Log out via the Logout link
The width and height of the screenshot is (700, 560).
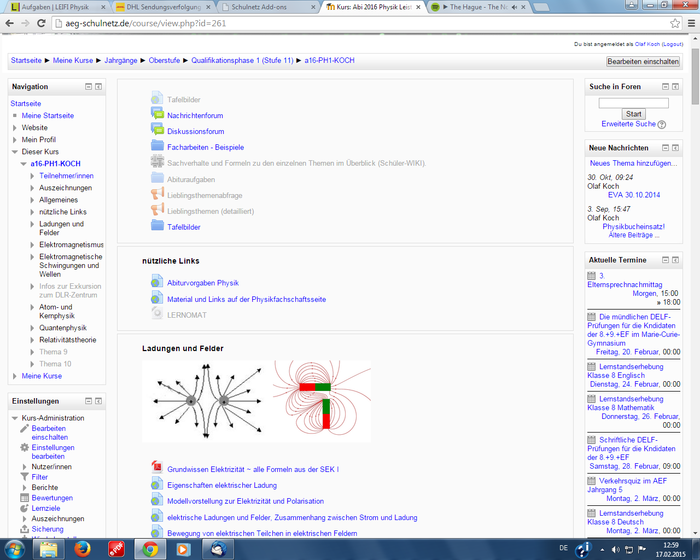coord(672,44)
